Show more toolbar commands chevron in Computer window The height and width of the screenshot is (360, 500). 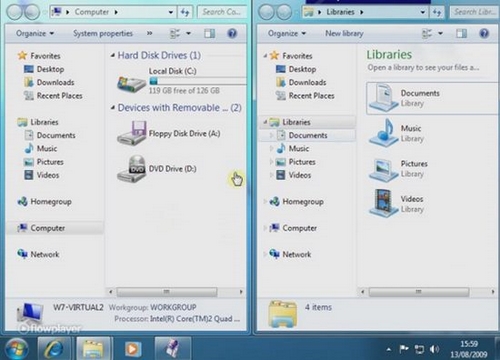[150, 33]
